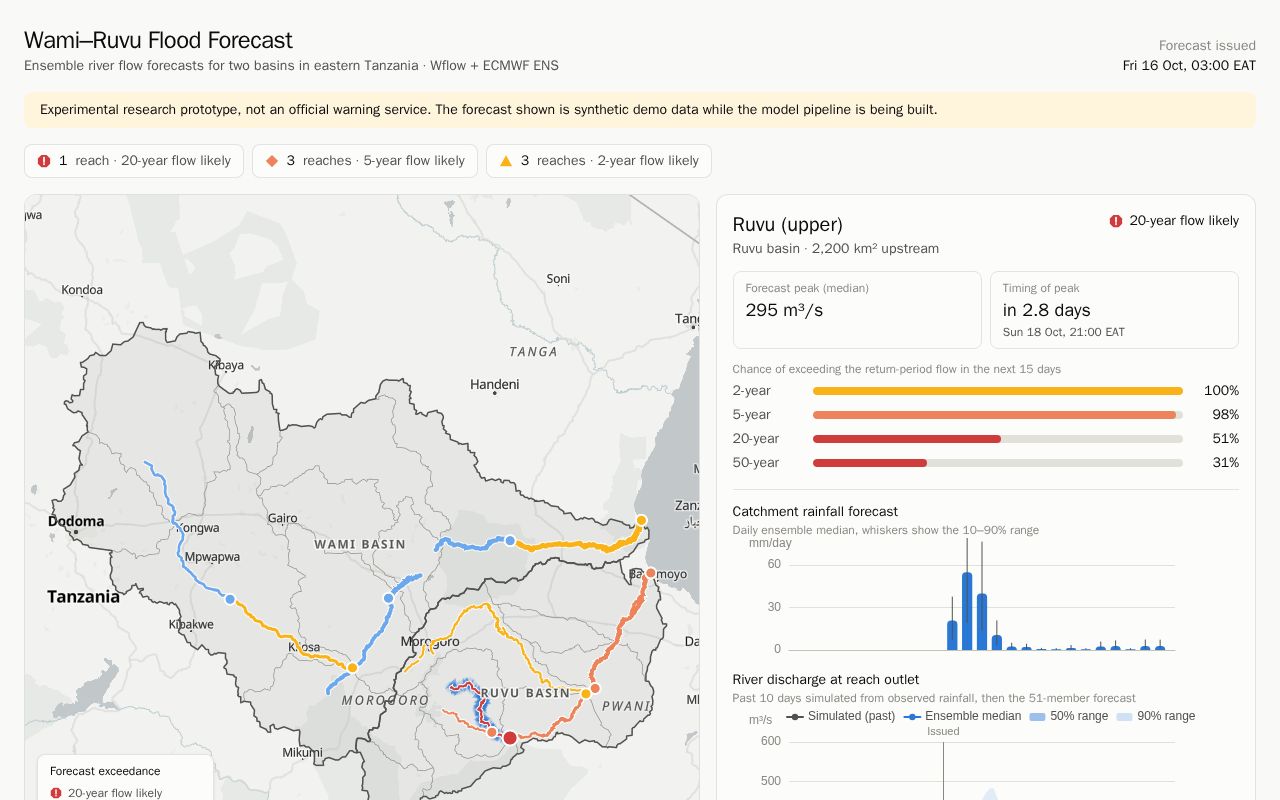Click the Simulated (past) legend line icon

pyautogui.click(x=795, y=717)
